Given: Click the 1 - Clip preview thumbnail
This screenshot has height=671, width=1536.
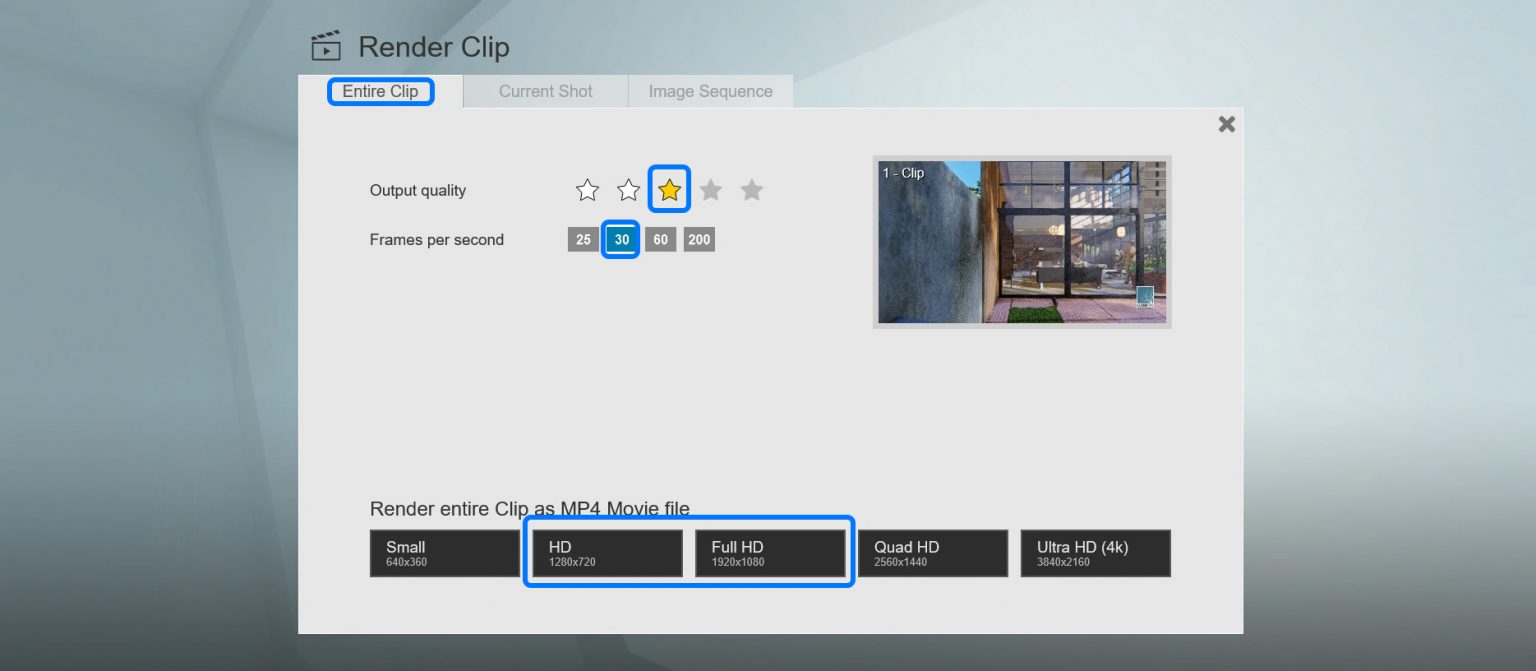Looking at the screenshot, I should click(1021, 241).
